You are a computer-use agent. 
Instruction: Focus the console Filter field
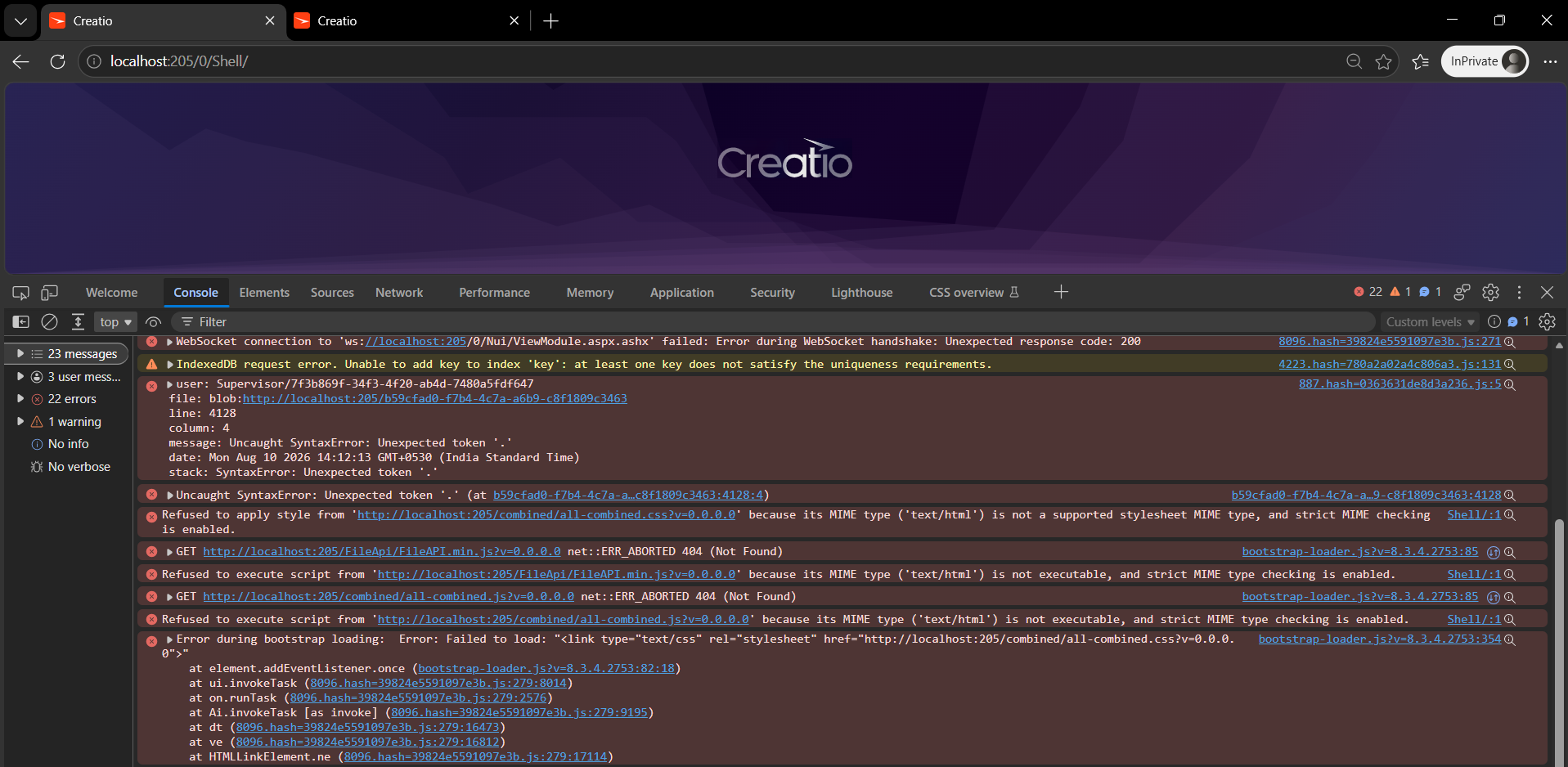773,322
